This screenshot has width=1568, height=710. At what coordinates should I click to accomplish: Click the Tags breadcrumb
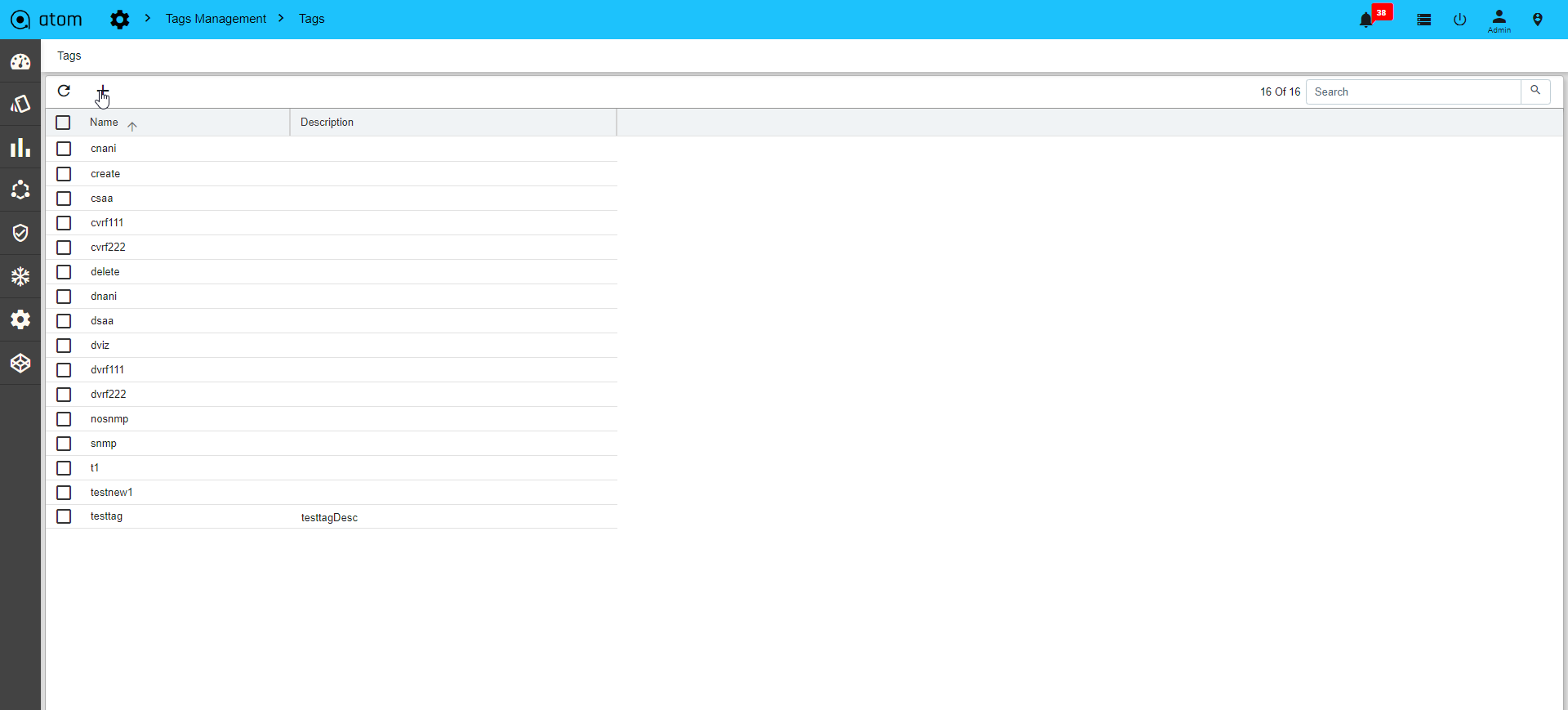coord(311,19)
